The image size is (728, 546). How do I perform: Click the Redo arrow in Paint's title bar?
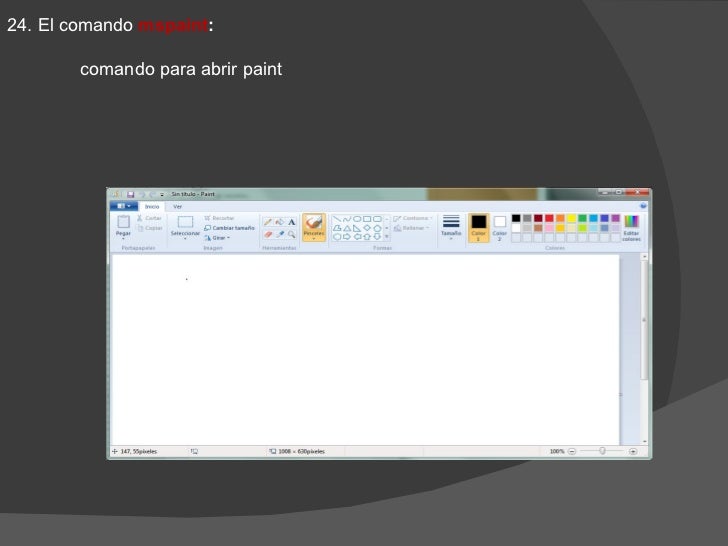tap(152, 194)
